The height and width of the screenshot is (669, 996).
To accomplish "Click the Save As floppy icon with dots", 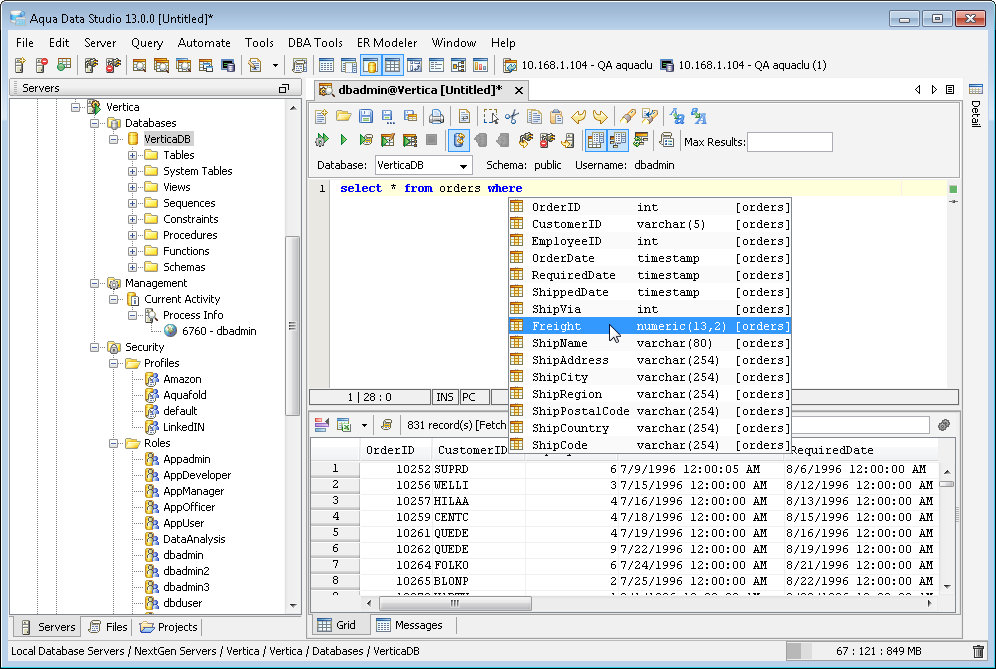I will tap(387, 116).
